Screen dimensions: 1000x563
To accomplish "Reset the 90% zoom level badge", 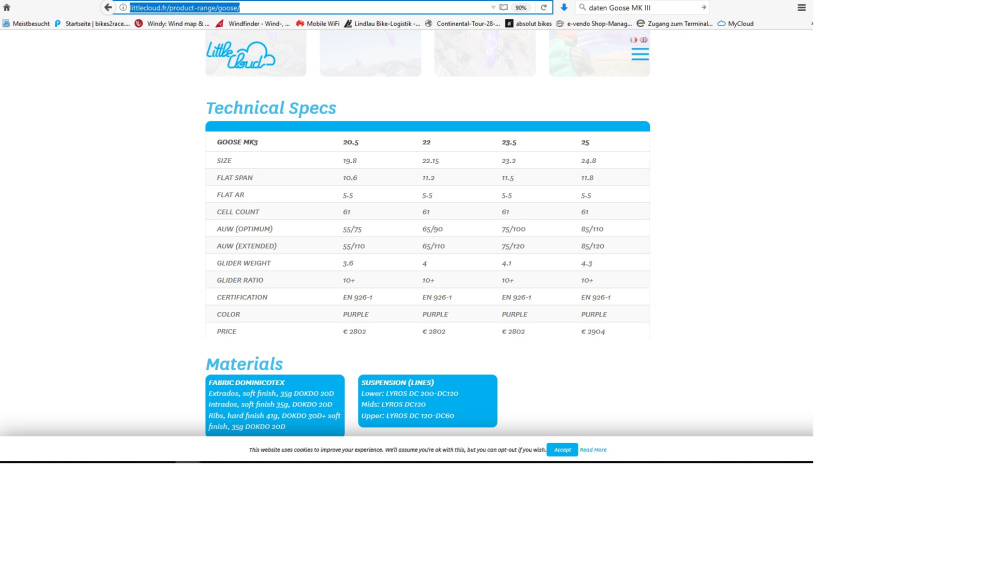I will [x=521, y=8].
